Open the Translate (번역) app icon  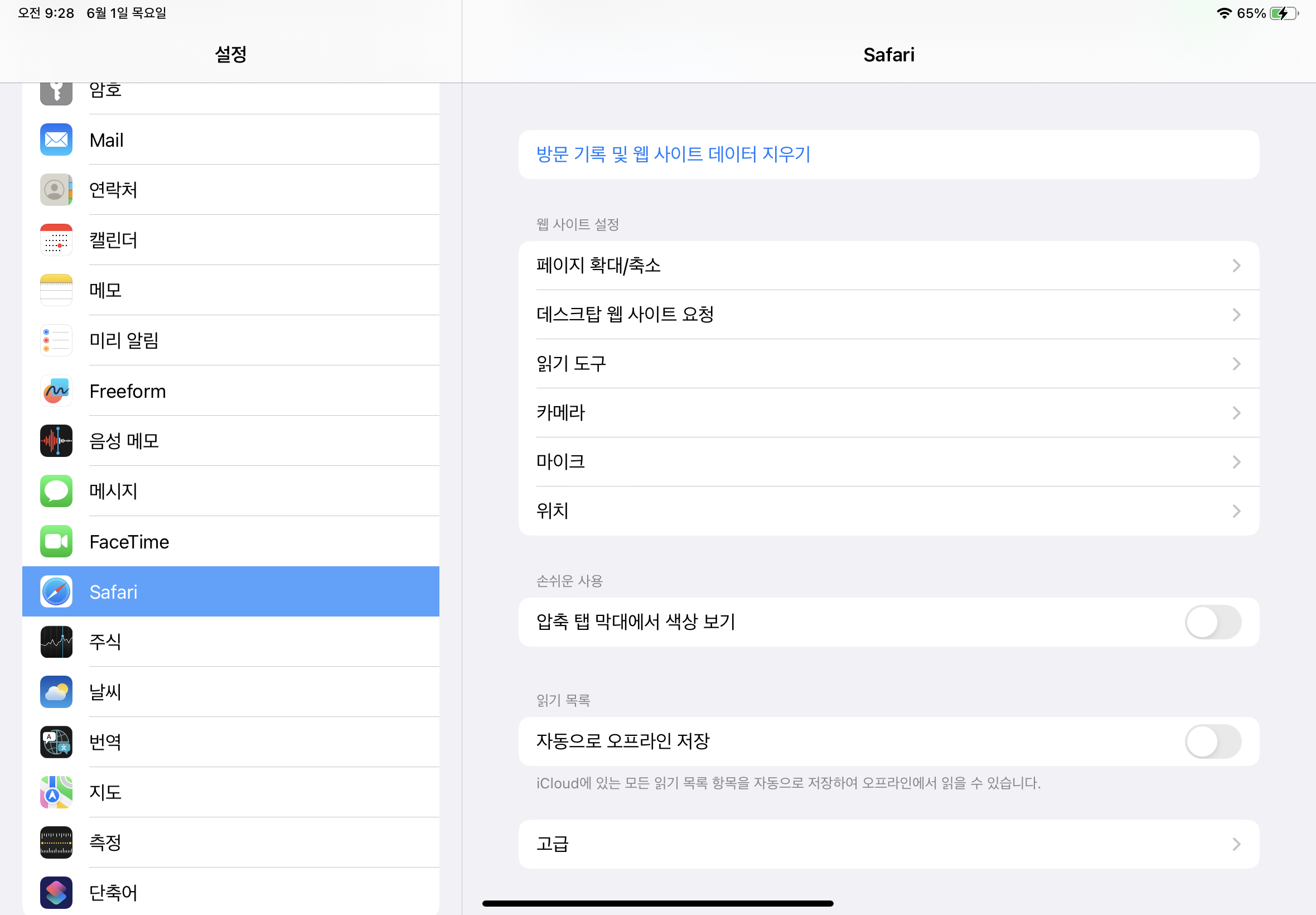point(56,742)
